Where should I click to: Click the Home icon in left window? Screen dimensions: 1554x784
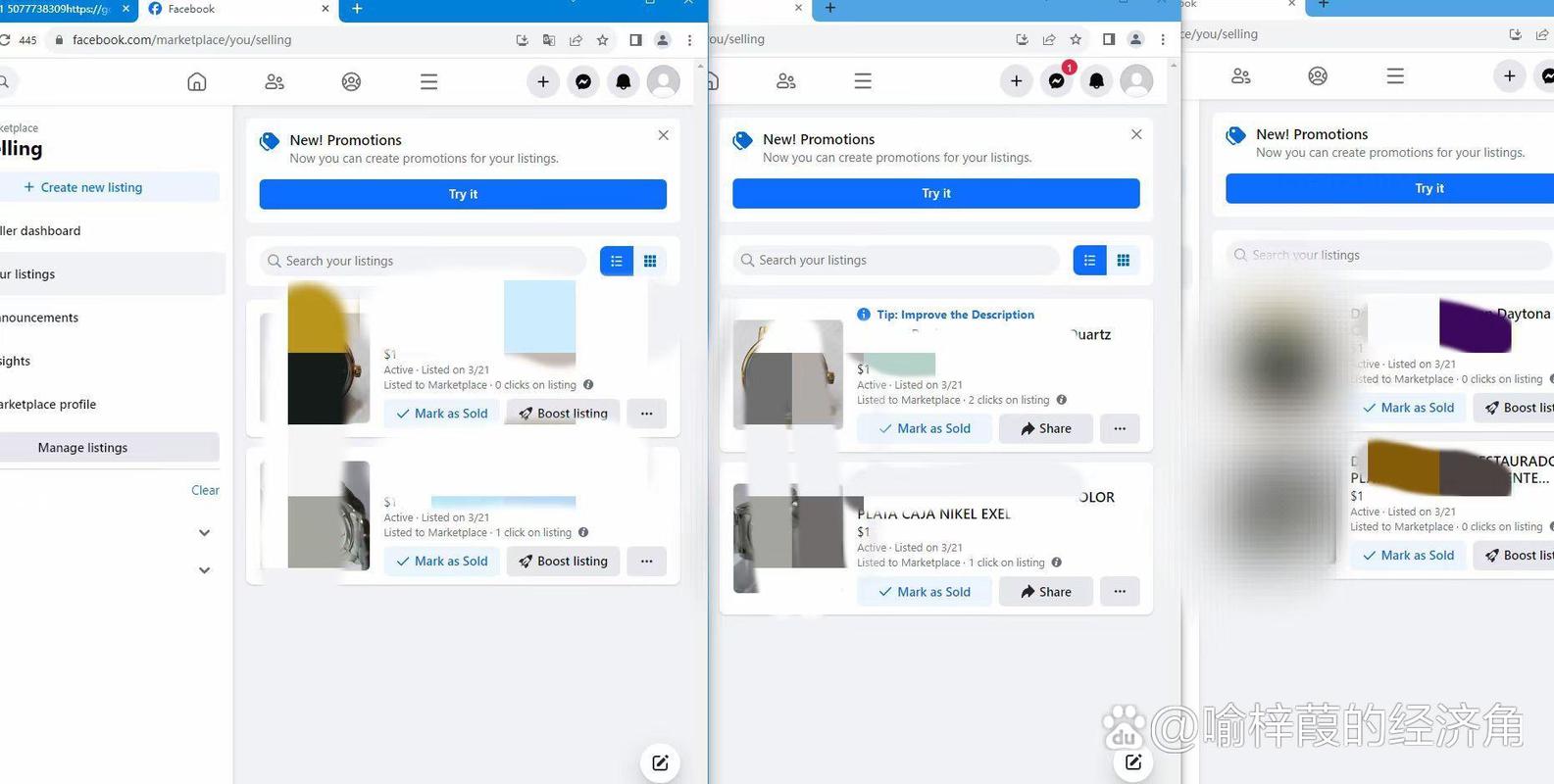coord(197,82)
